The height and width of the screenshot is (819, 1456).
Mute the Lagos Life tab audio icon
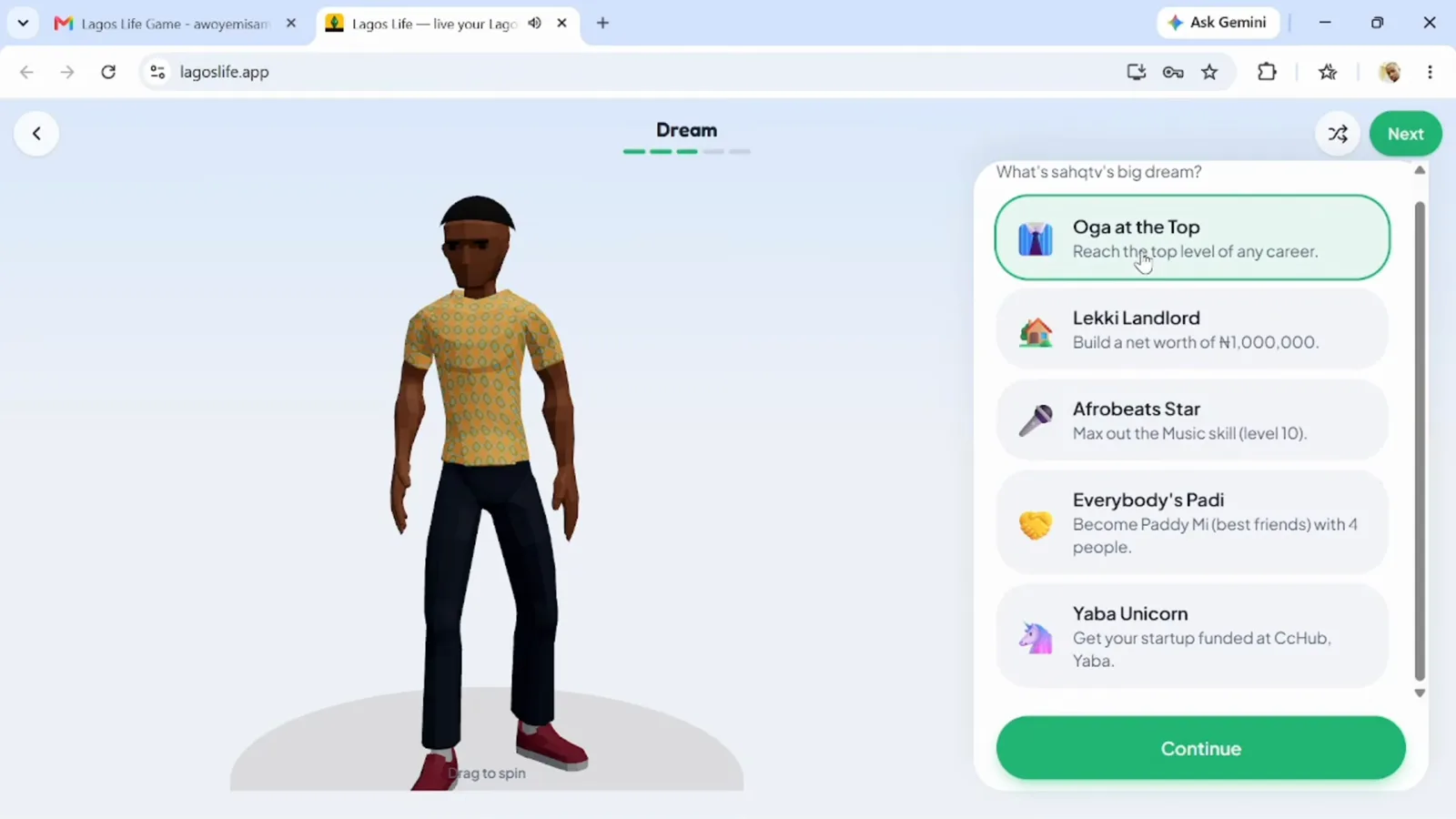tap(535, 23)
